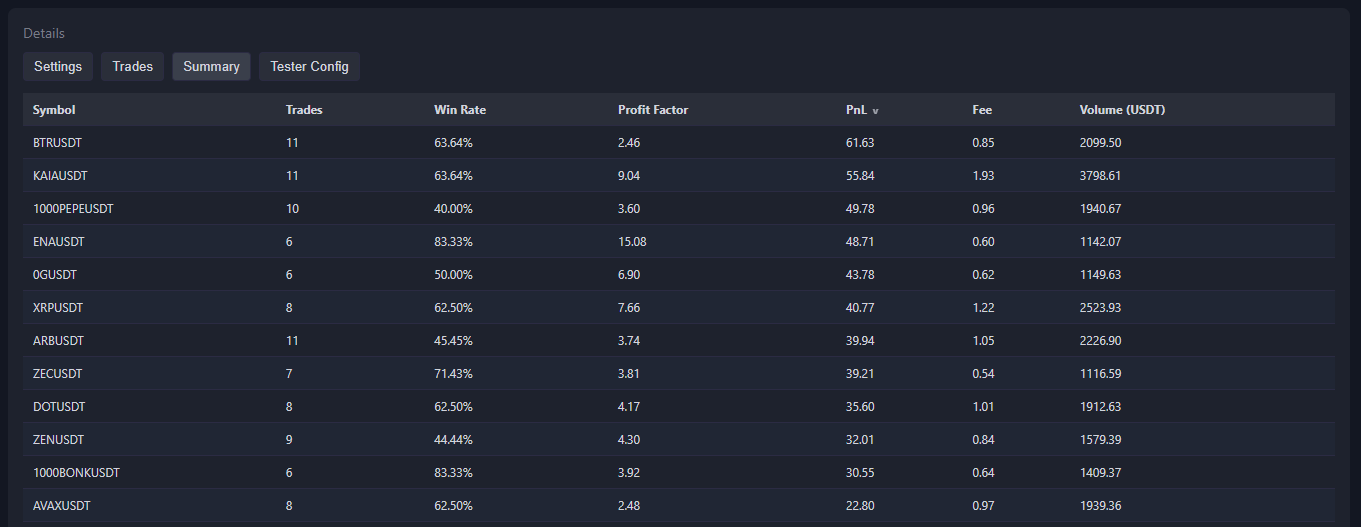Open the Settings tab
This screenshot has height=527, width=1361.
point(58,67)
